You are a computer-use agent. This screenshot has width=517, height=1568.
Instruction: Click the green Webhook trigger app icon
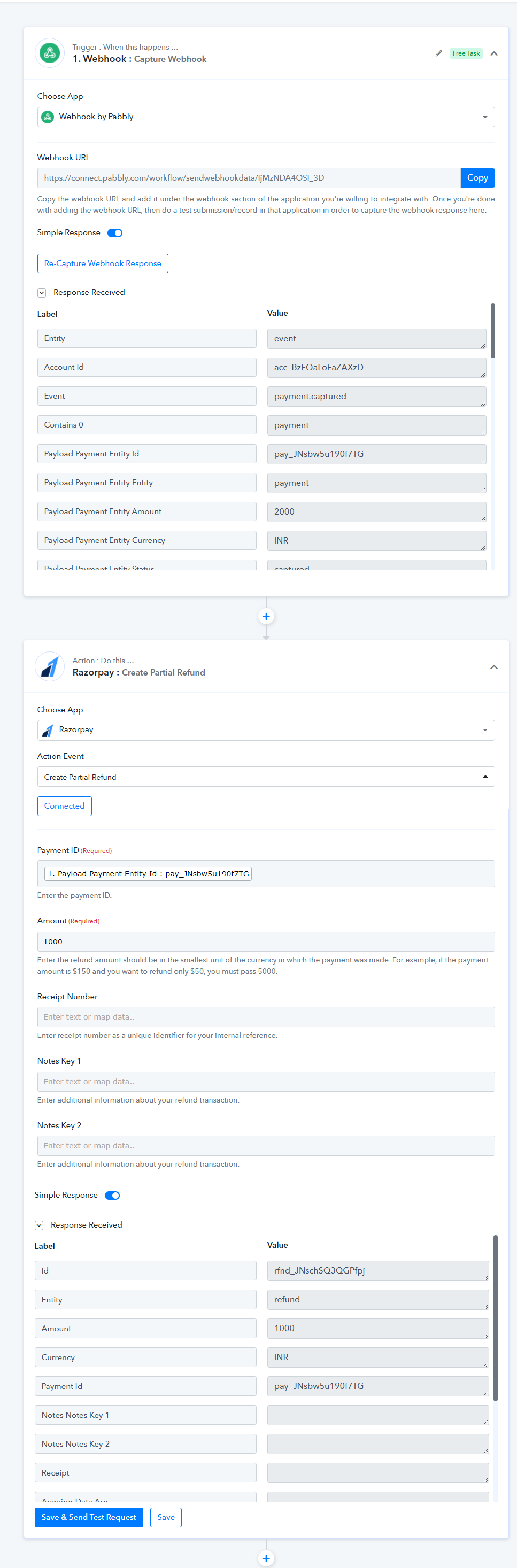point(50,53)
